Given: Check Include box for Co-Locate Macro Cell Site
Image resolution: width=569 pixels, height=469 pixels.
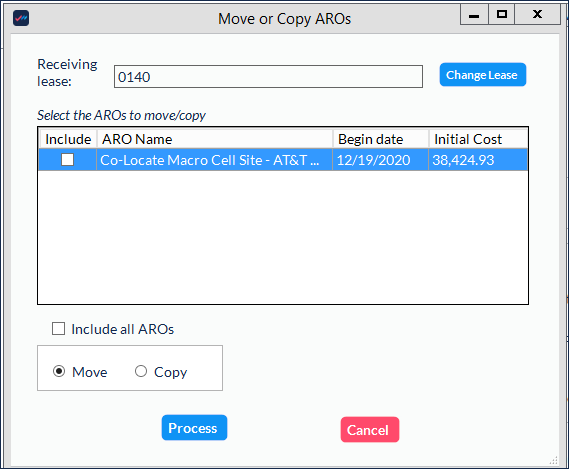Looking at the screenshot, I should coord(67,159).
